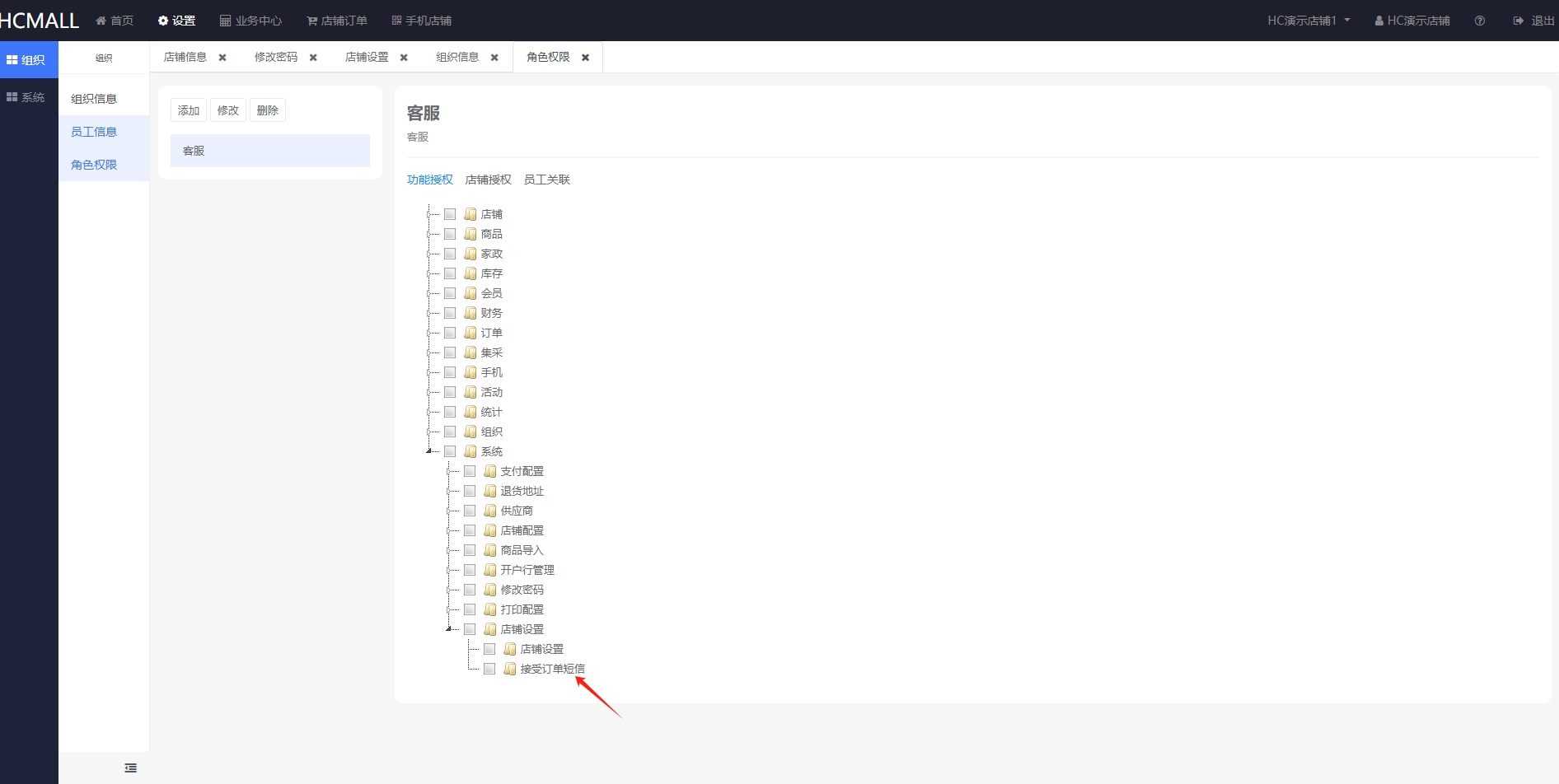Check the 修改密码 tree checkbox
The image size is (1559, 784).
tap(470, 590)
